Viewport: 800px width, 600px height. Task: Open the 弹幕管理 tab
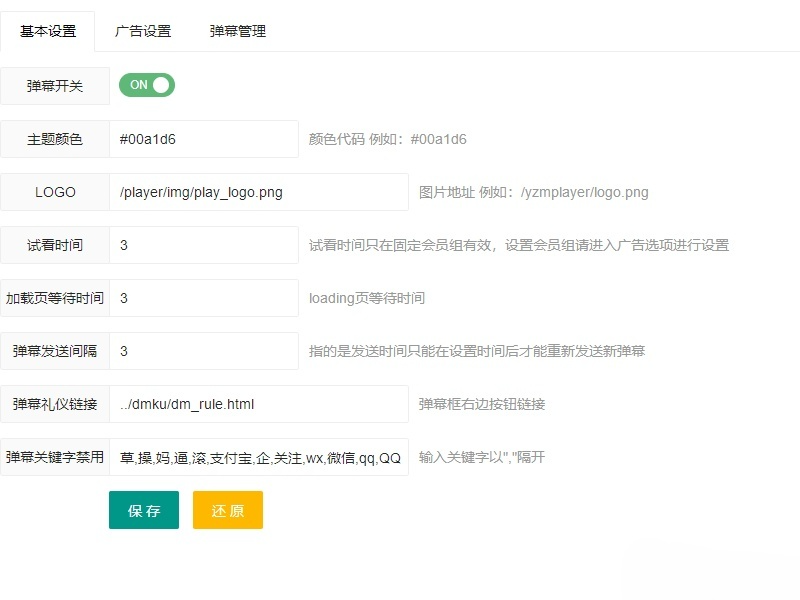coord(237,31)
